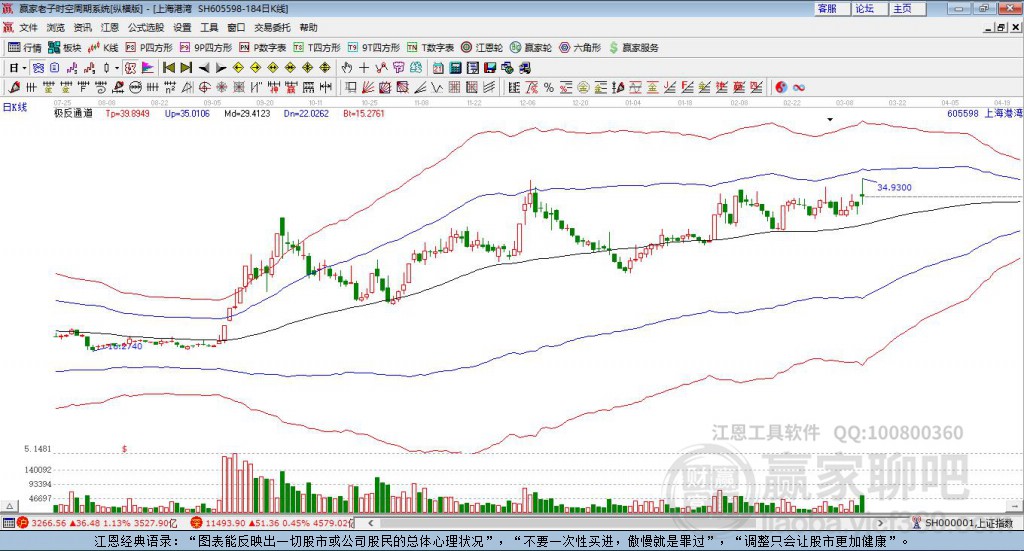This screenshot has height=551, width=1024.
Task: Open the calendar icon
Action: [438, 68]
